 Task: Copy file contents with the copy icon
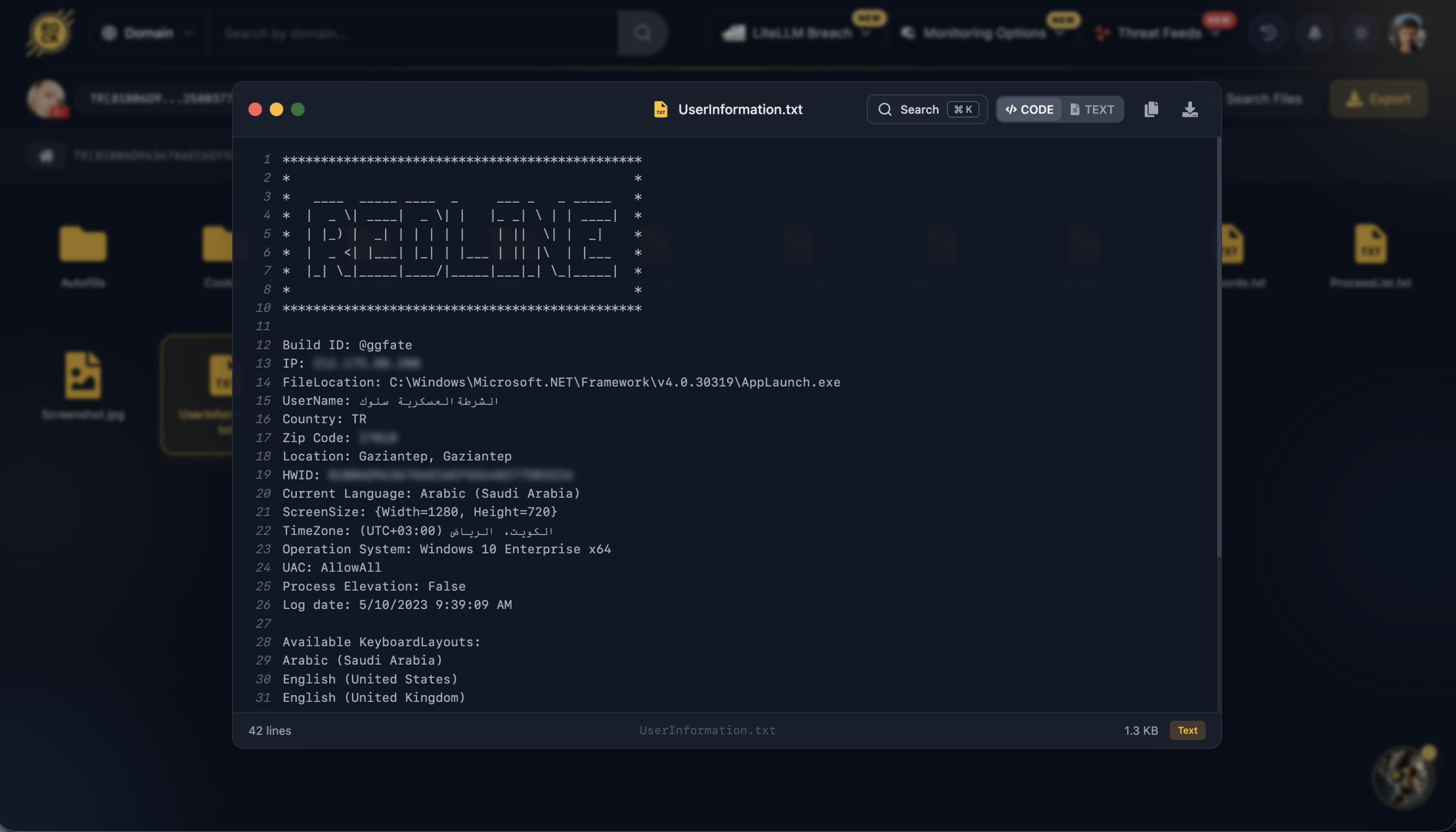(x=1151, y=109)
